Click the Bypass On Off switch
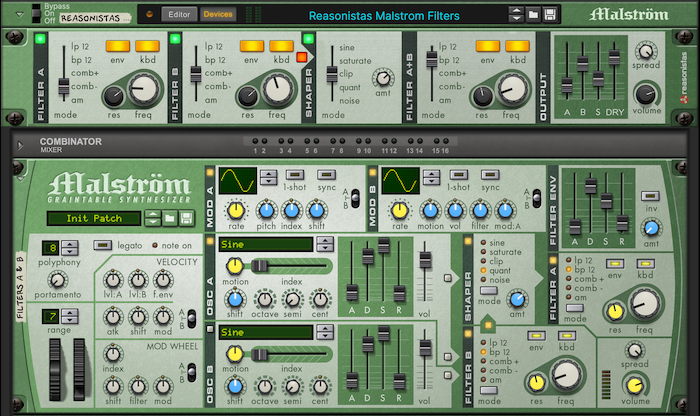 [x=37, y=13]
